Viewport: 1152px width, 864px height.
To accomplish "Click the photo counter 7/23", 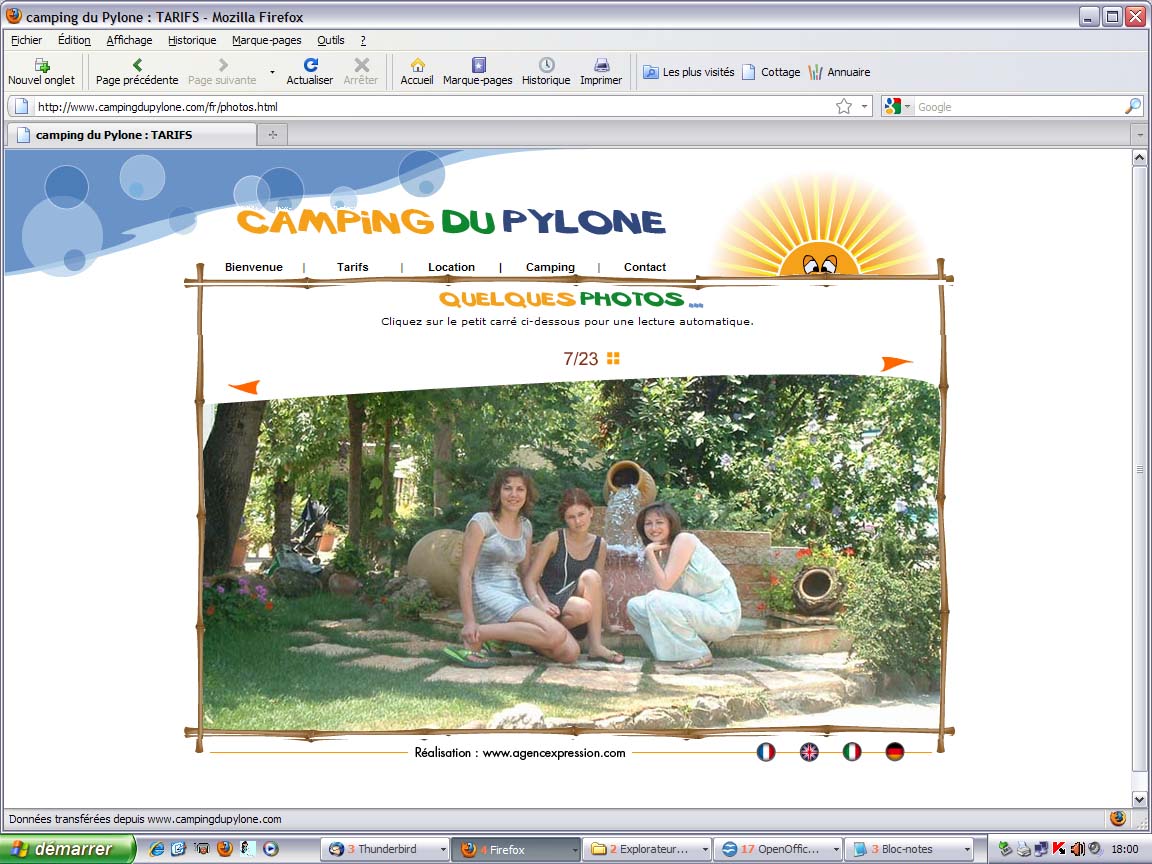I will (x=580, y=359).
